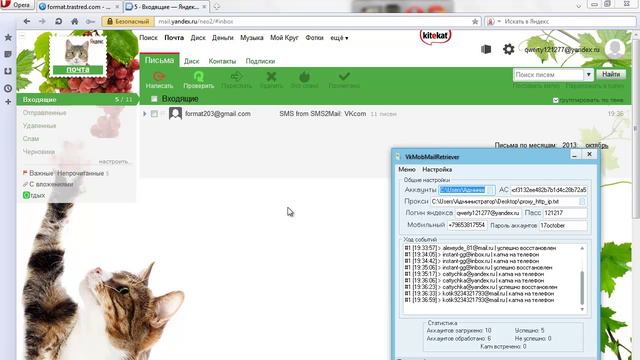Click the Это спам icon
The width and height of the screenshot is (640, 360).
click(x=304, y=76)
